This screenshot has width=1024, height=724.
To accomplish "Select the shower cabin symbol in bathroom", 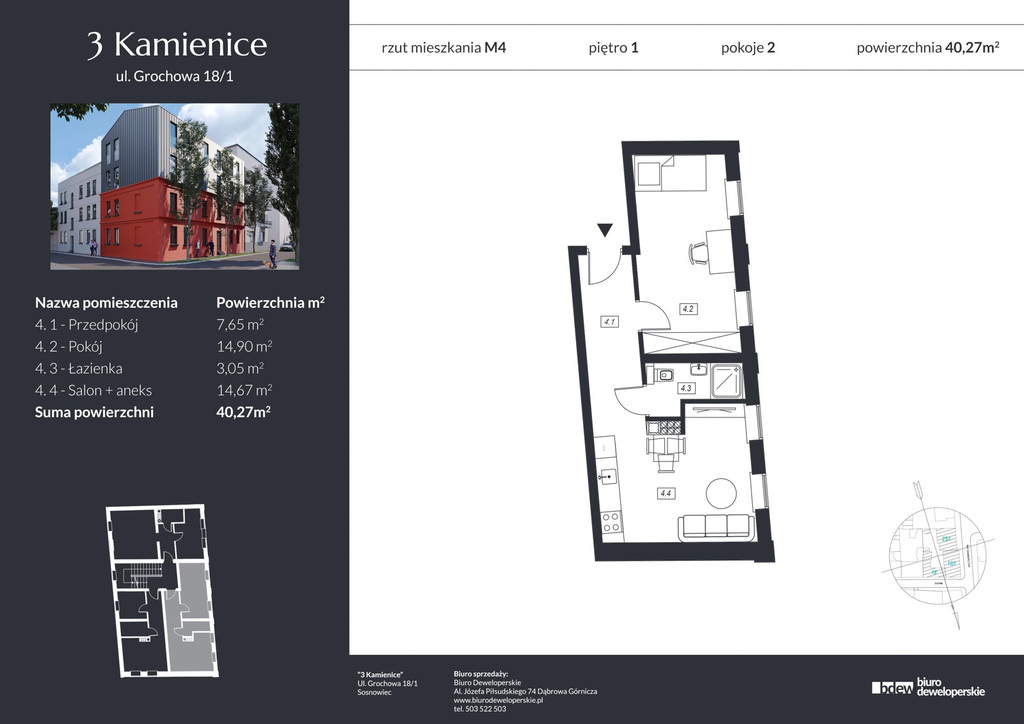I will (724, 380).
